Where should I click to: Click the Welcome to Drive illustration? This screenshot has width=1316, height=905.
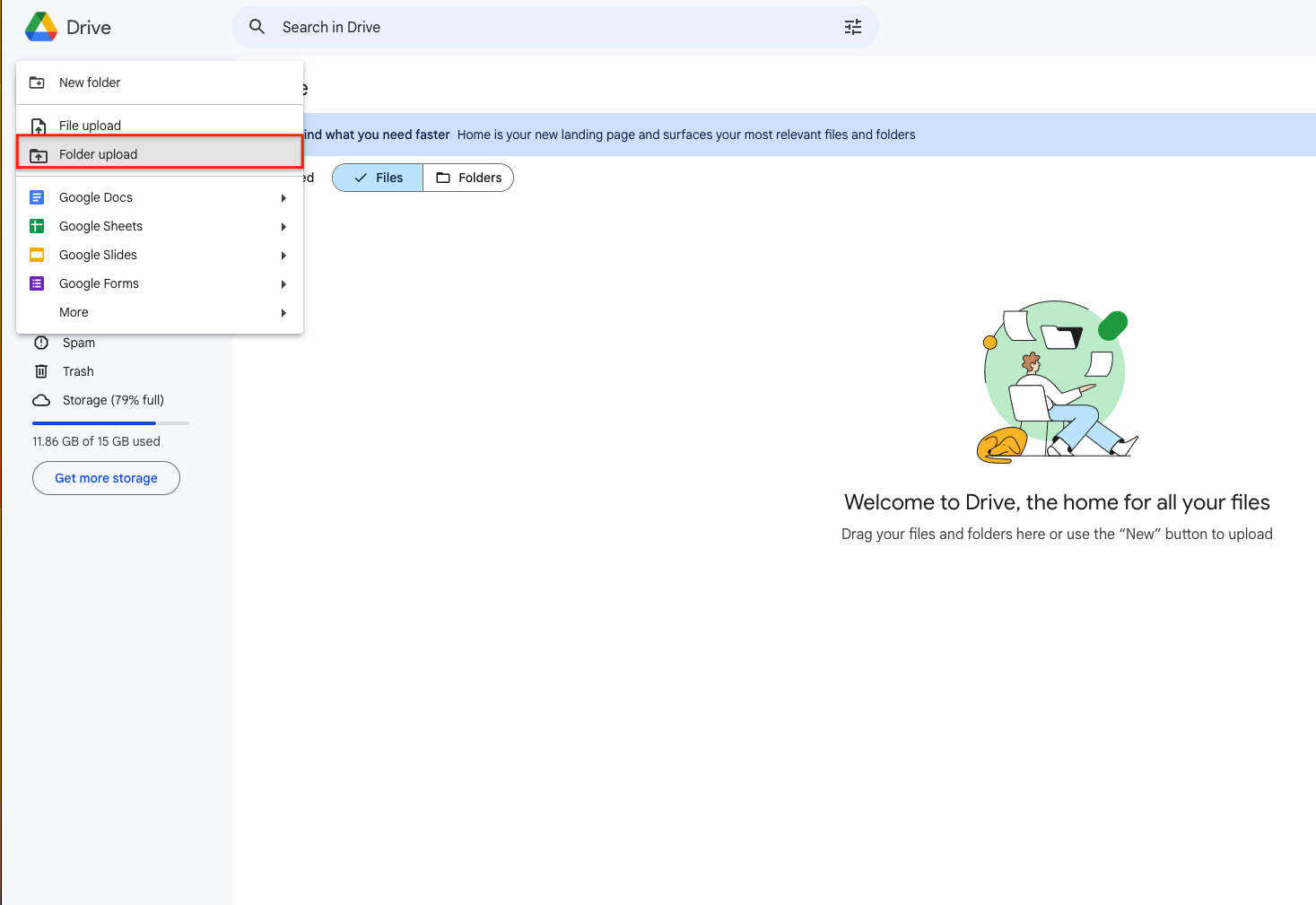point(1057,382)
